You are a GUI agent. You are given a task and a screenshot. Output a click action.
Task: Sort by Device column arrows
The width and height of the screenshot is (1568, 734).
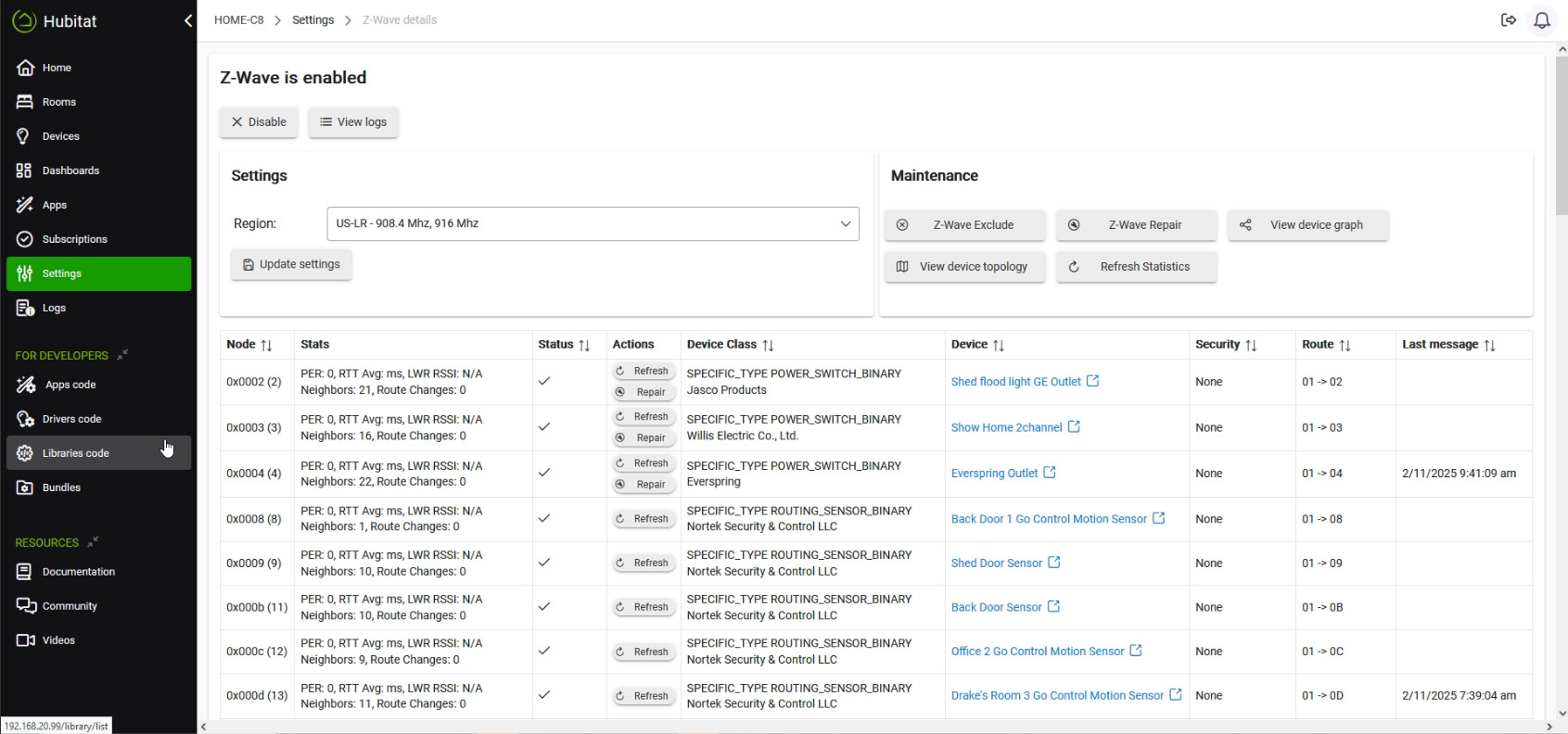999,345
